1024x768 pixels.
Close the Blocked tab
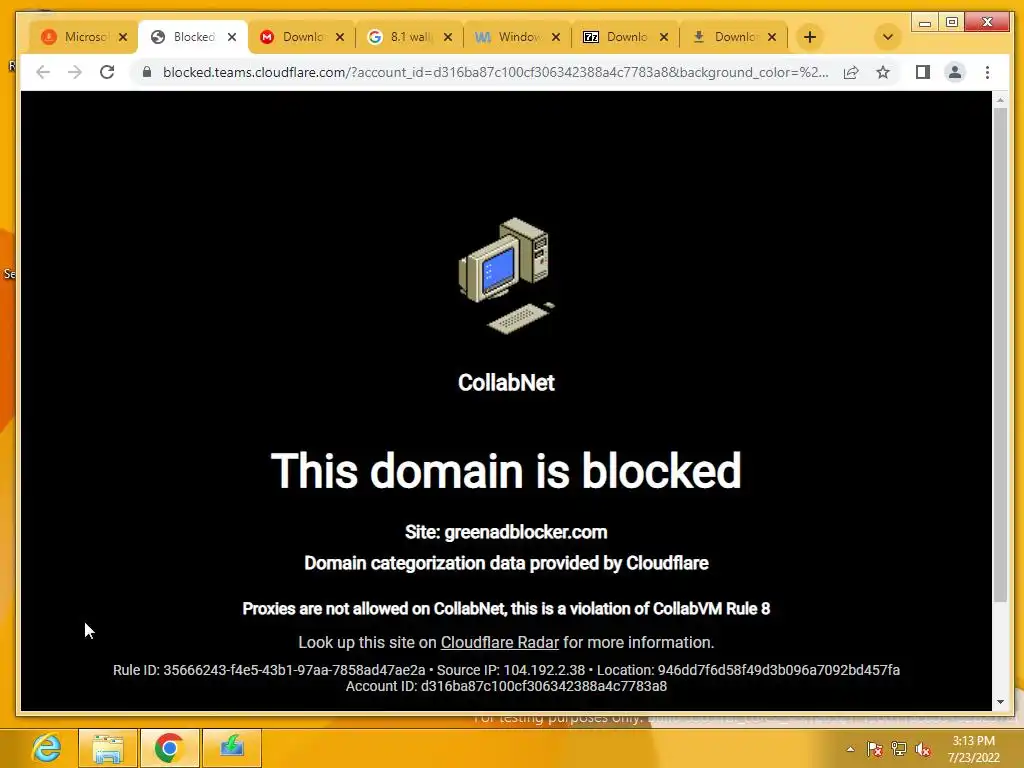232,37
